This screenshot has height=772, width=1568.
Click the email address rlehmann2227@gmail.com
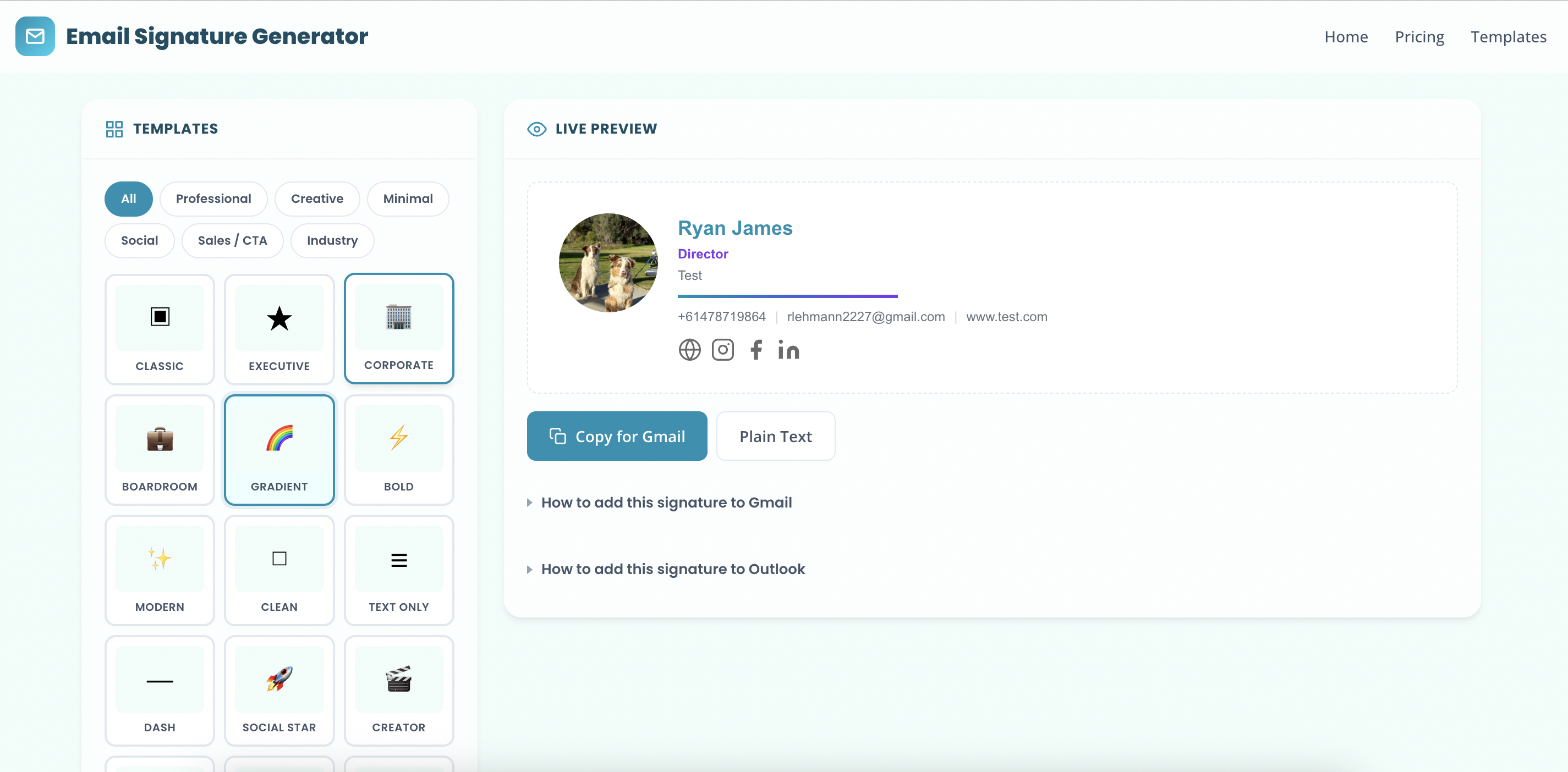pyautogui.click(x=865, y=317)
